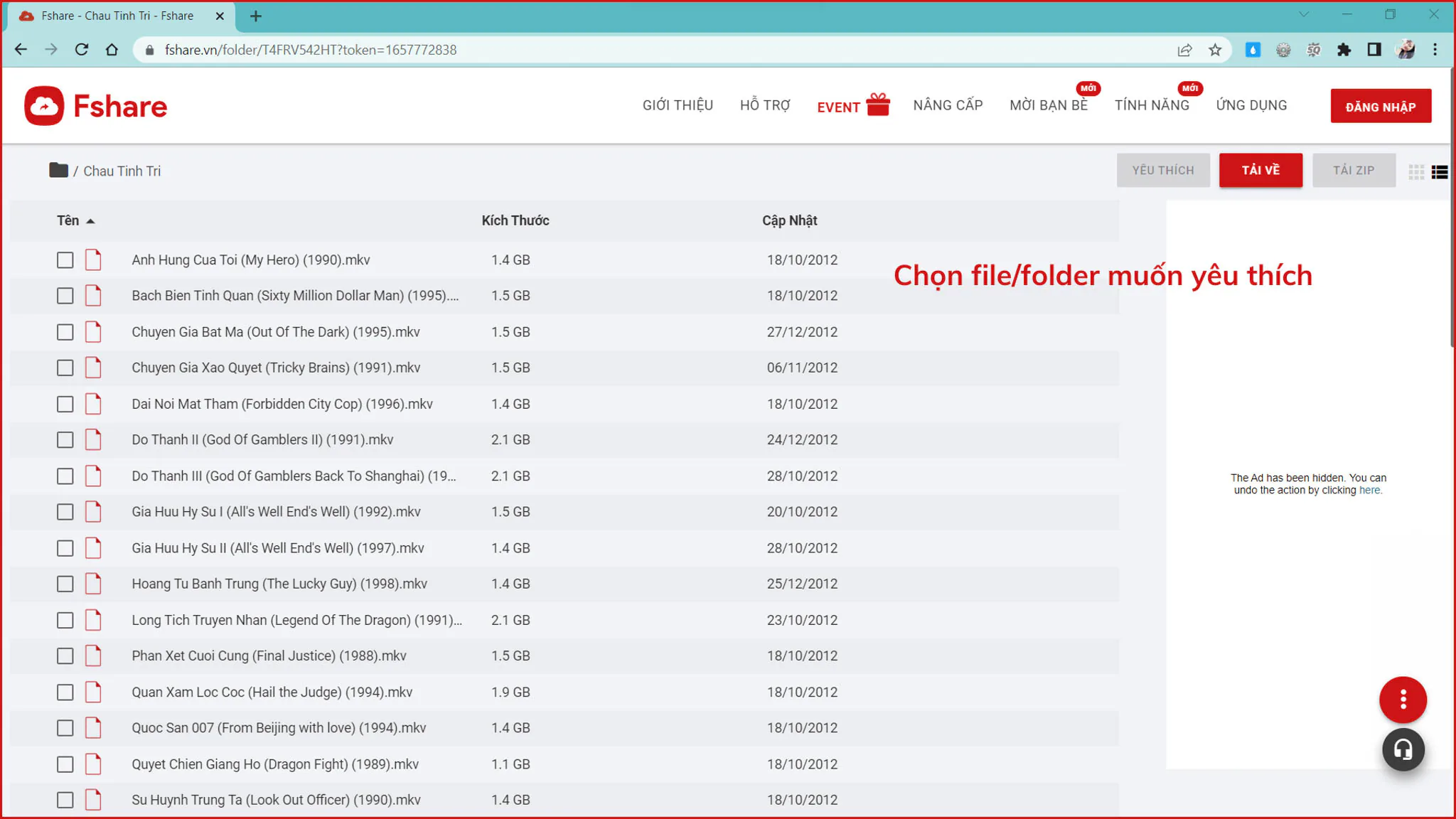Share this page using the share icon
Screen dimensions: 1456x819
(1184, 50)
